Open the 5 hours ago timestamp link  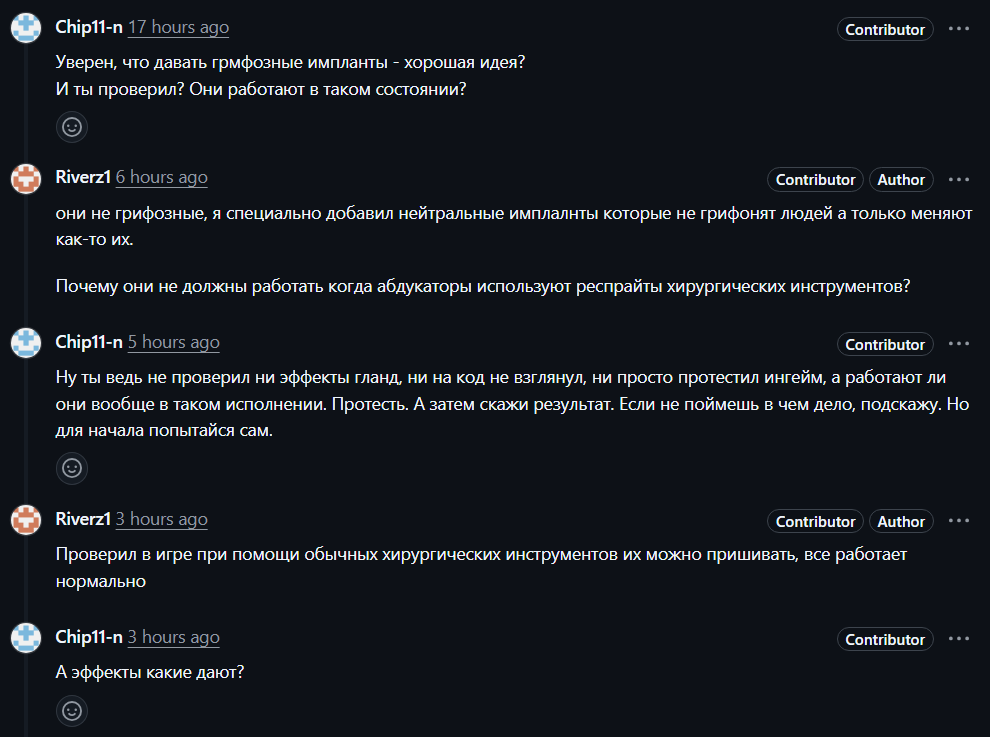pos(174,342)
